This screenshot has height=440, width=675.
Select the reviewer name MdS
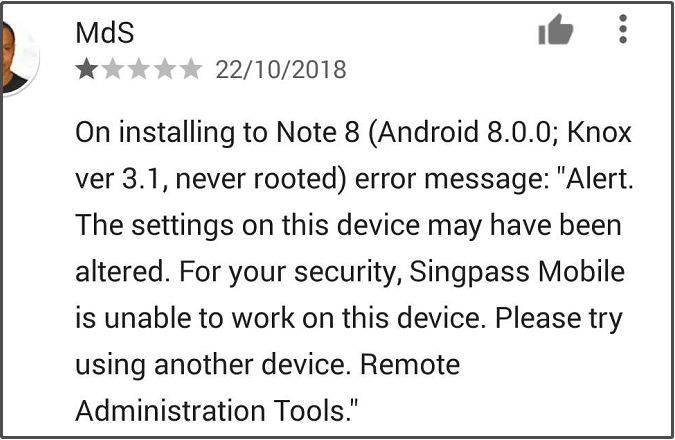[x=105, y=33]
